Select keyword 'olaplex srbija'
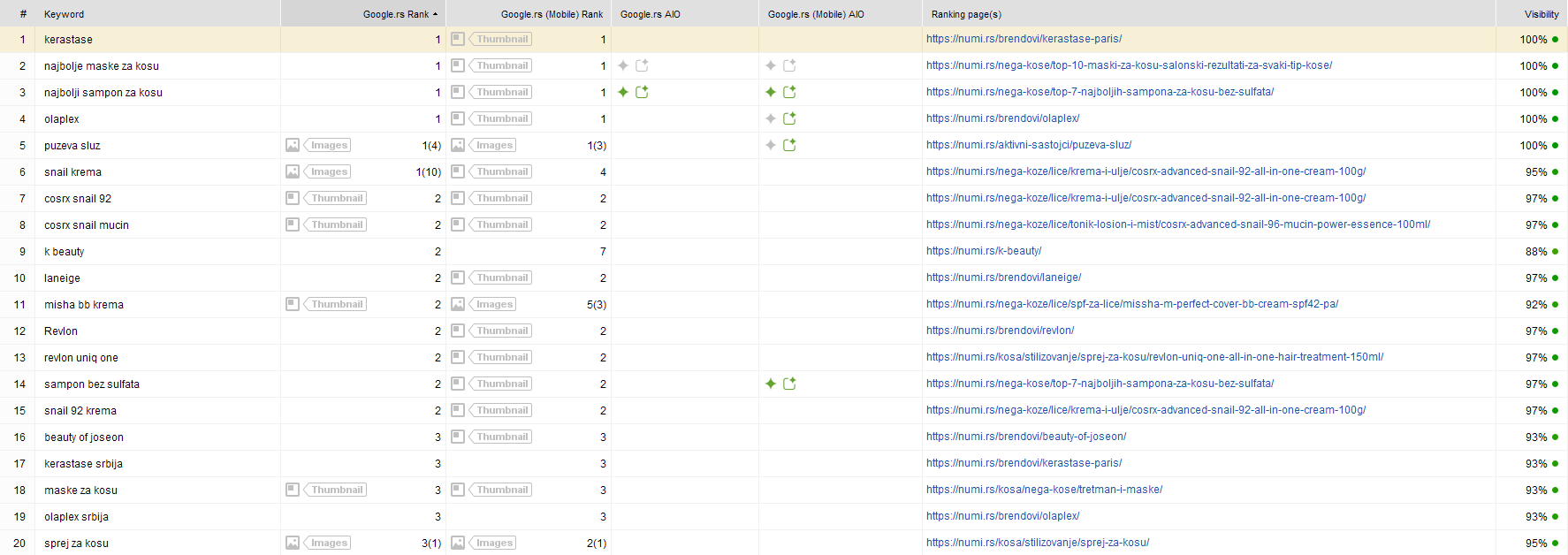Viewport: 1568px width, 555px height. 76,517
